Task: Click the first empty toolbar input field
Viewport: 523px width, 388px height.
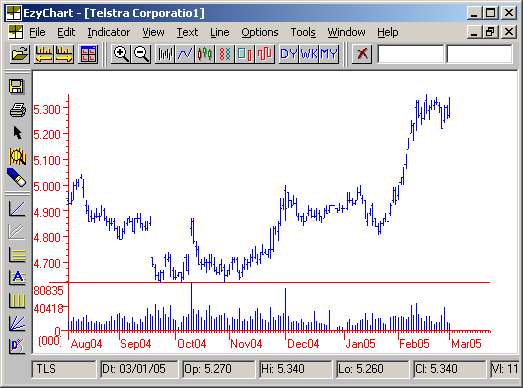Action: [x=411, y=54]
